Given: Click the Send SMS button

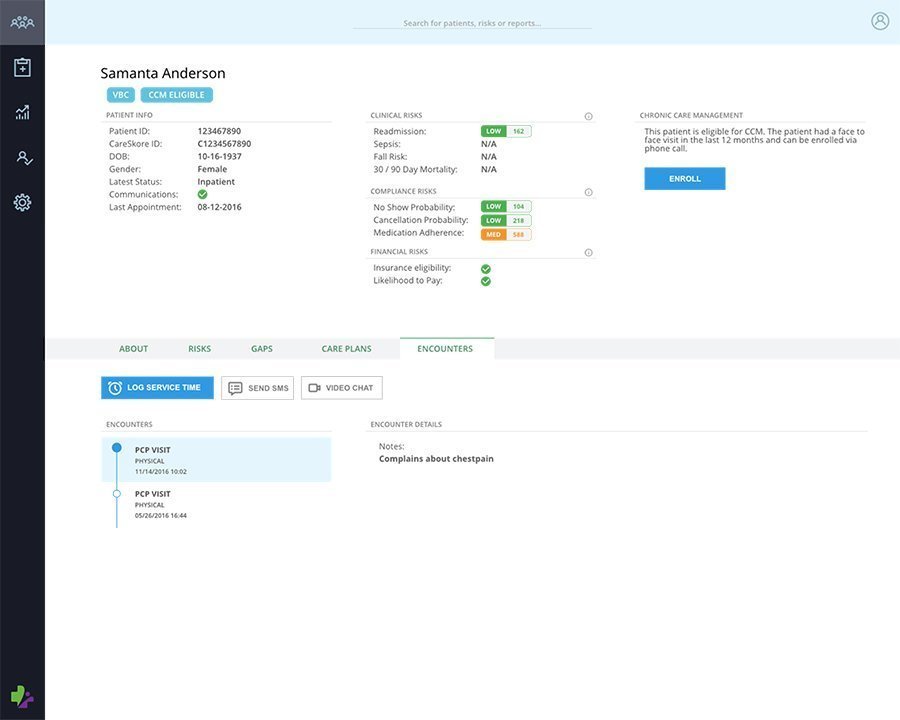Looking at the screenshot, I should (257, 388).
